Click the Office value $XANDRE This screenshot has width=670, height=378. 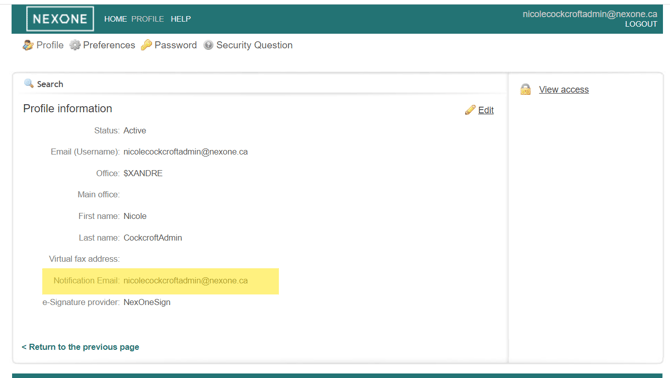pos(143,173)
